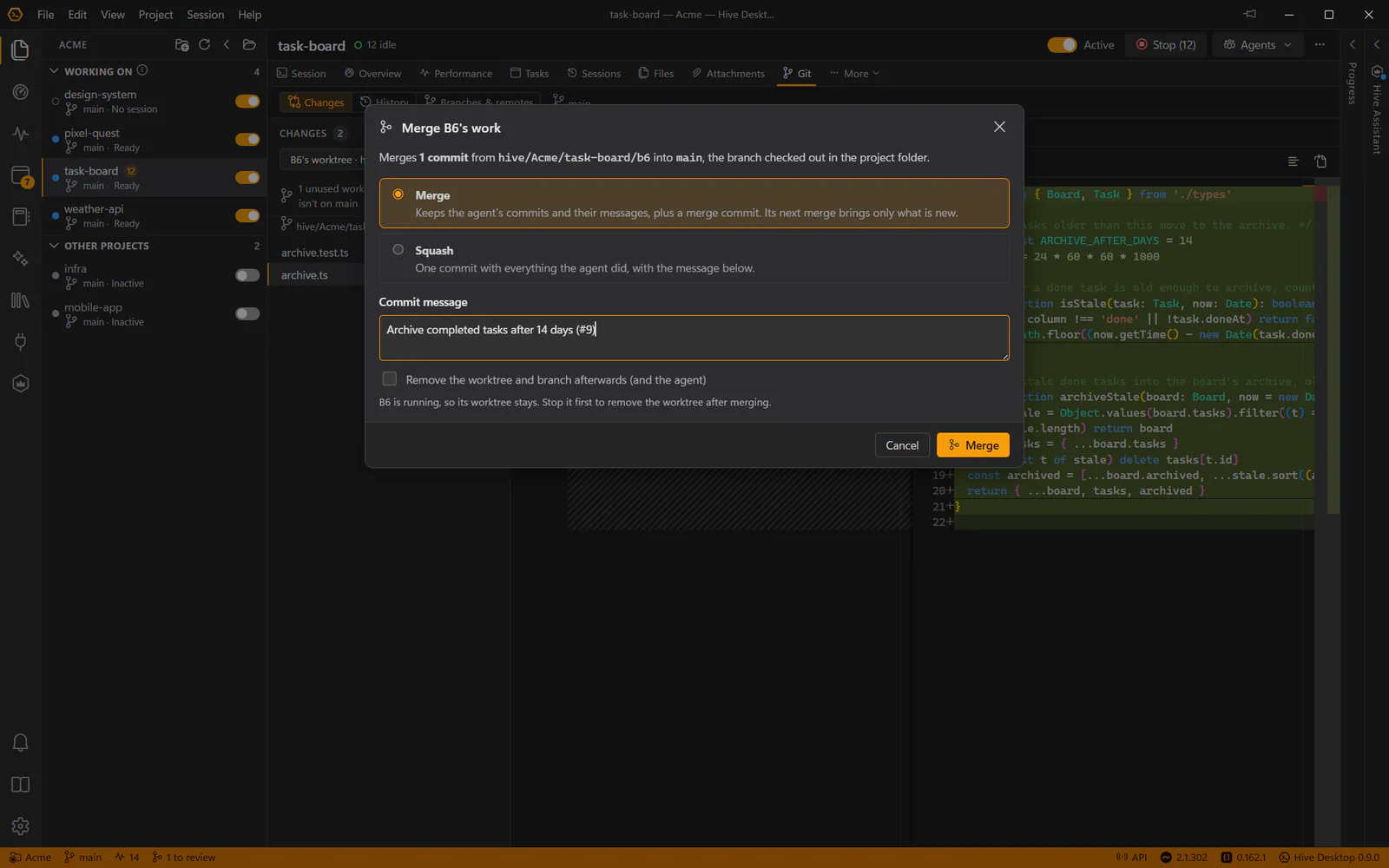
Task: Click the Stop (12) button
Action: 1165,45
